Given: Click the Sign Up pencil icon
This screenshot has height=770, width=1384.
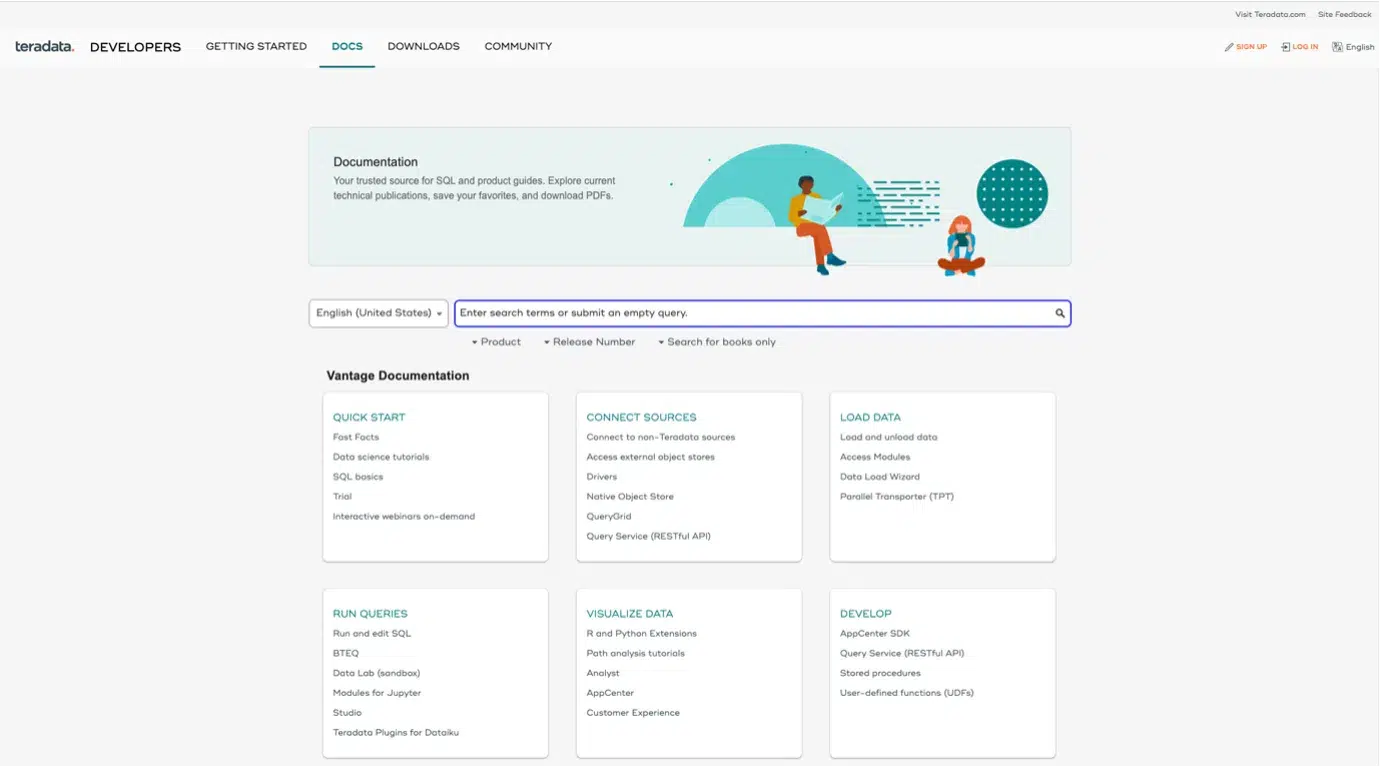Looking at the screenshot, I should point(1229,47).
